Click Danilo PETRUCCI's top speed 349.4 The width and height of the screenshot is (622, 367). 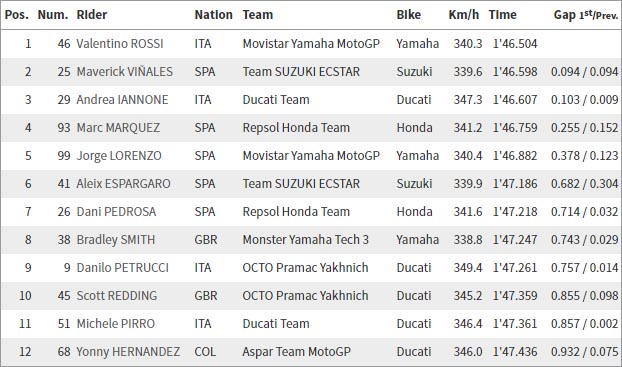coord(468,268)
